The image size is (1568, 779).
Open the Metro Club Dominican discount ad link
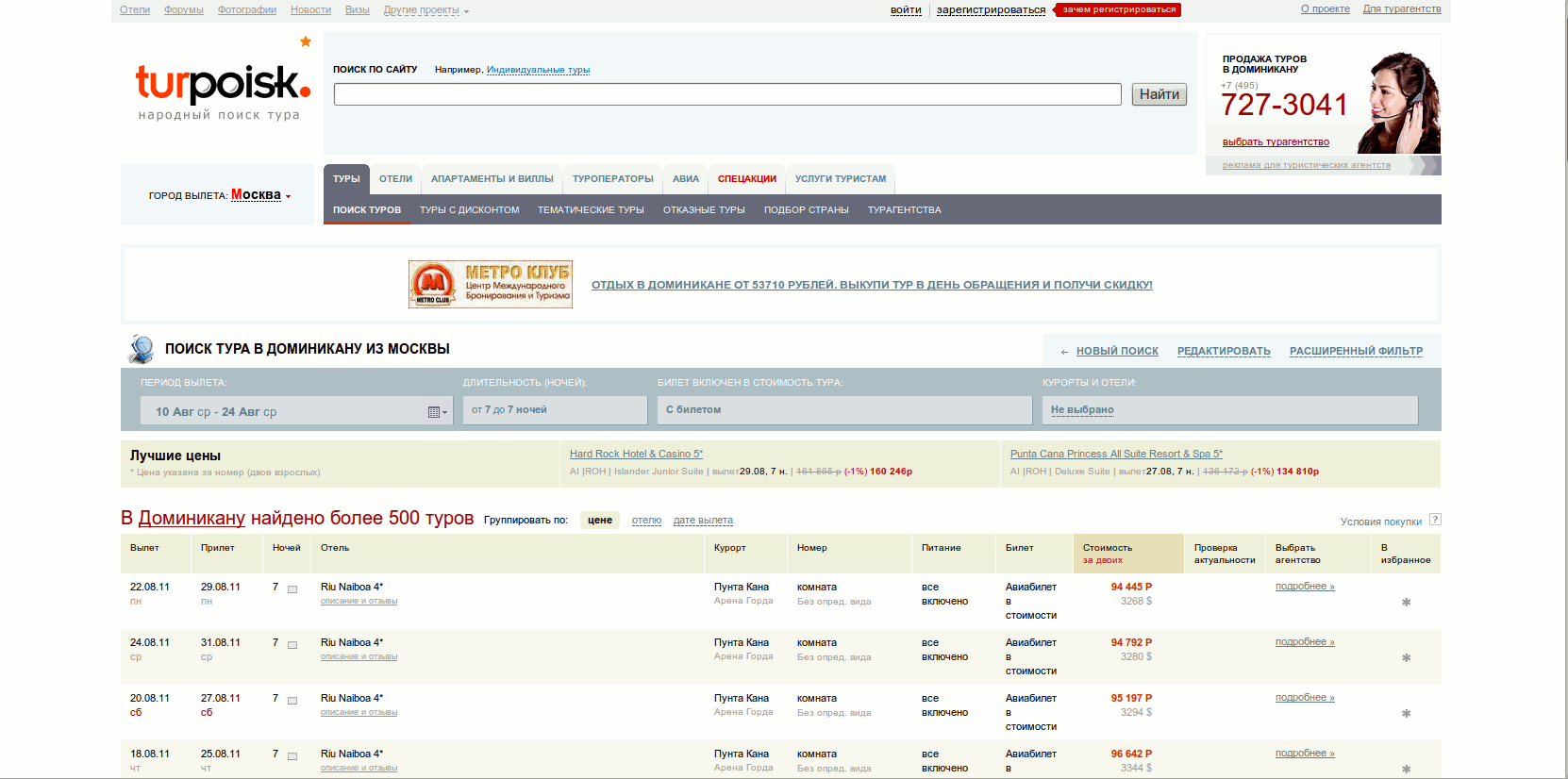pyautogui.click(x=872, y=285)
